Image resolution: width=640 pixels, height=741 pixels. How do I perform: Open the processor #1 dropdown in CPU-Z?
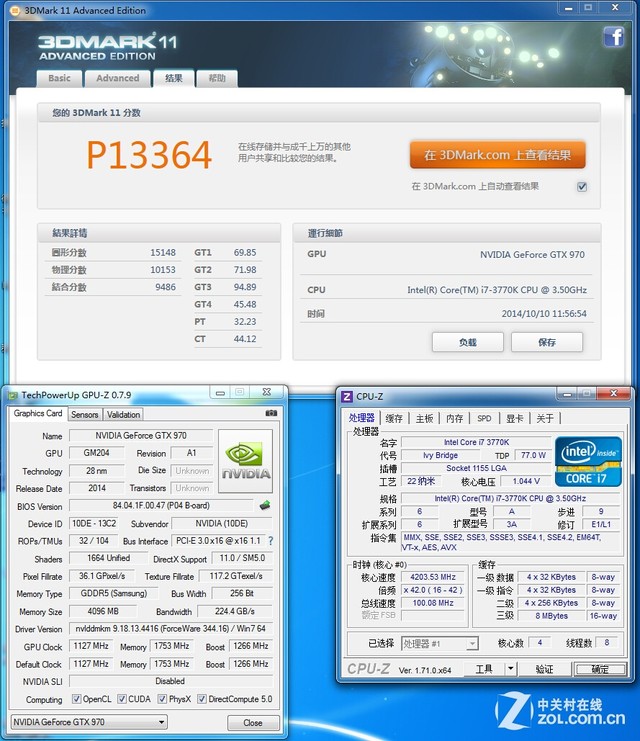click(x=440, y=643)
